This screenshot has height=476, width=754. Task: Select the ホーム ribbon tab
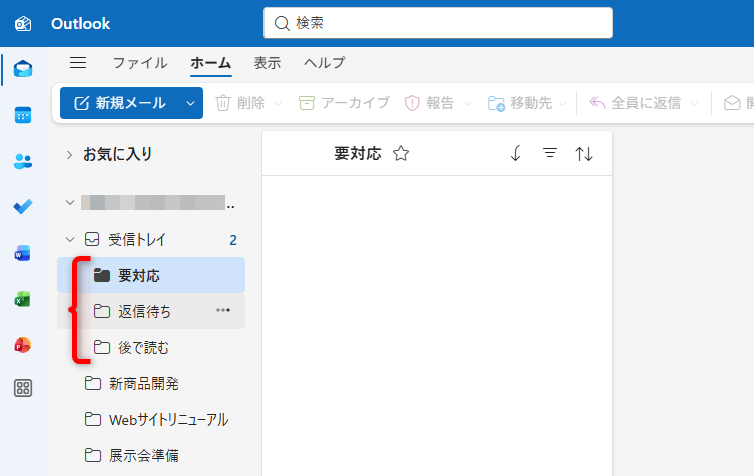point(211,63)
